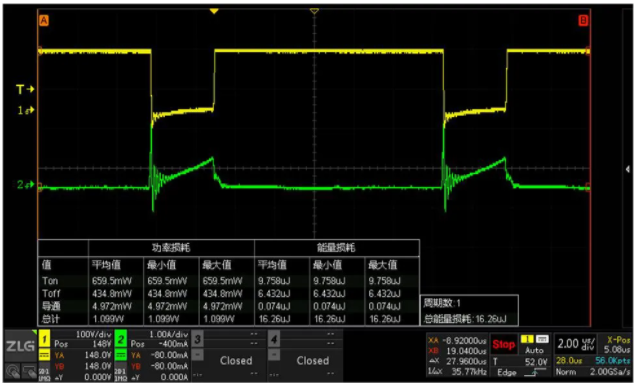Viewport: 634px width, 385px height.
Task: Select the channel 2 green badge
Action: click(x=122, y=337)
